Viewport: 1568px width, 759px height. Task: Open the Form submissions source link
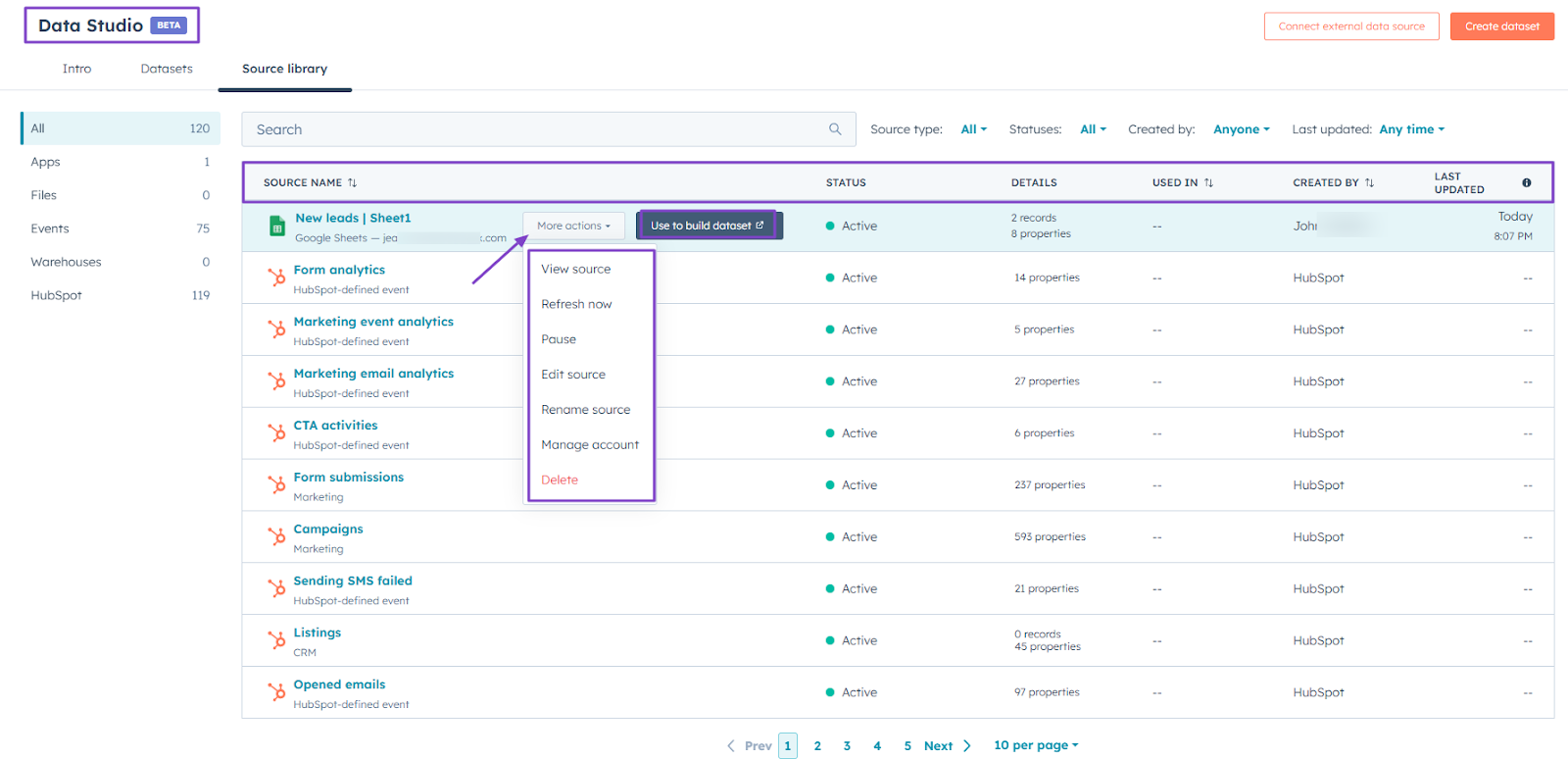[348, 478]
